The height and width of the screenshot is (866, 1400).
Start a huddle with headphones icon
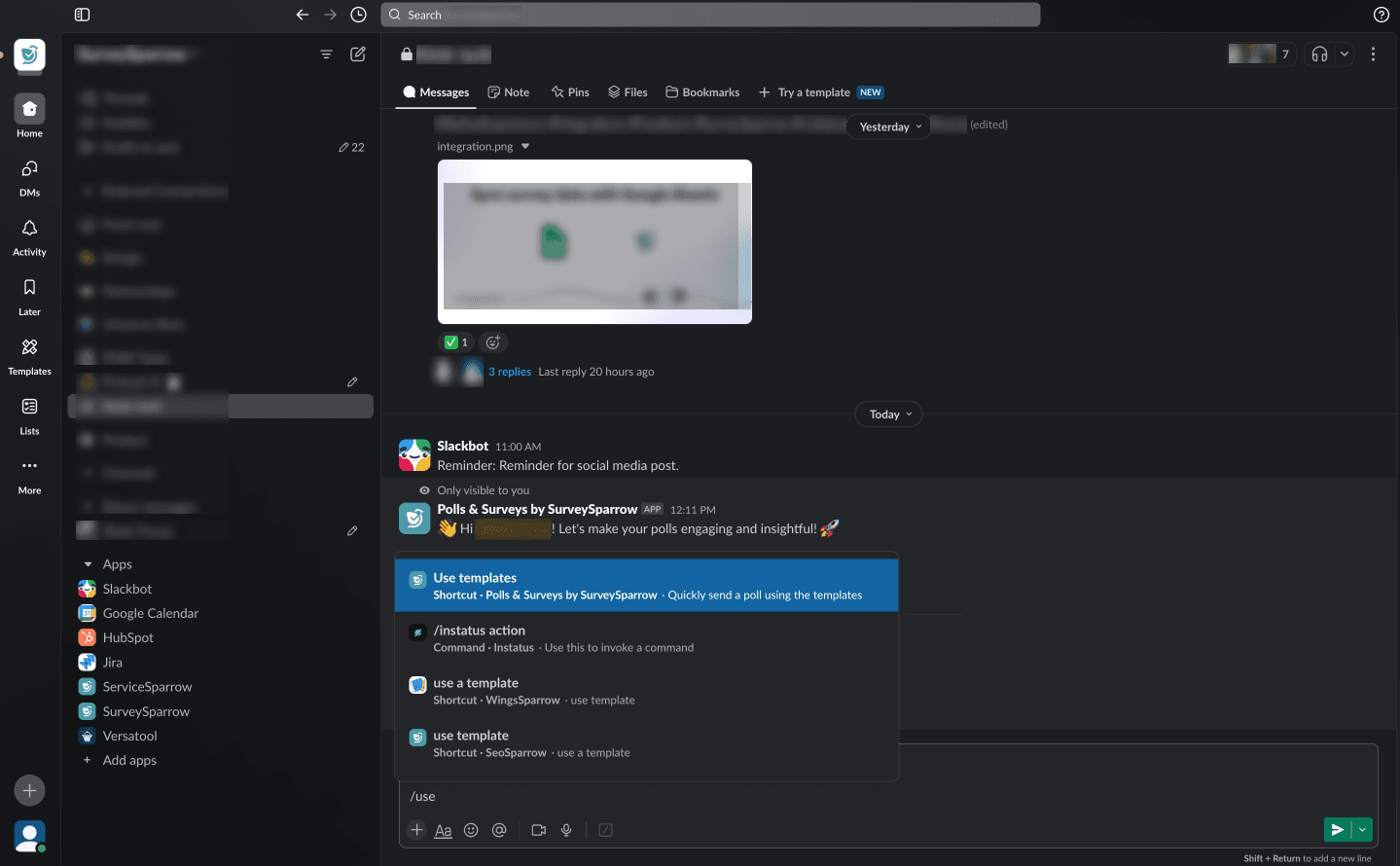[1319, 54]
